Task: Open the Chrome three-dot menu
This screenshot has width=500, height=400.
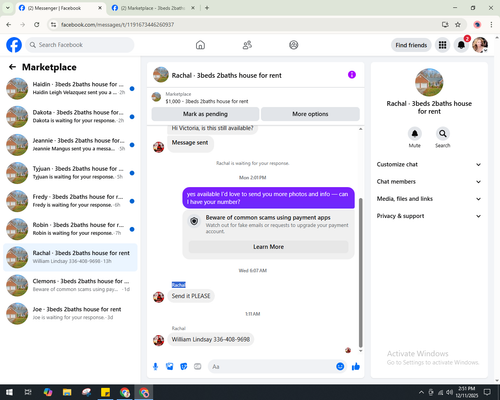Action: click(x=491, y=24)
